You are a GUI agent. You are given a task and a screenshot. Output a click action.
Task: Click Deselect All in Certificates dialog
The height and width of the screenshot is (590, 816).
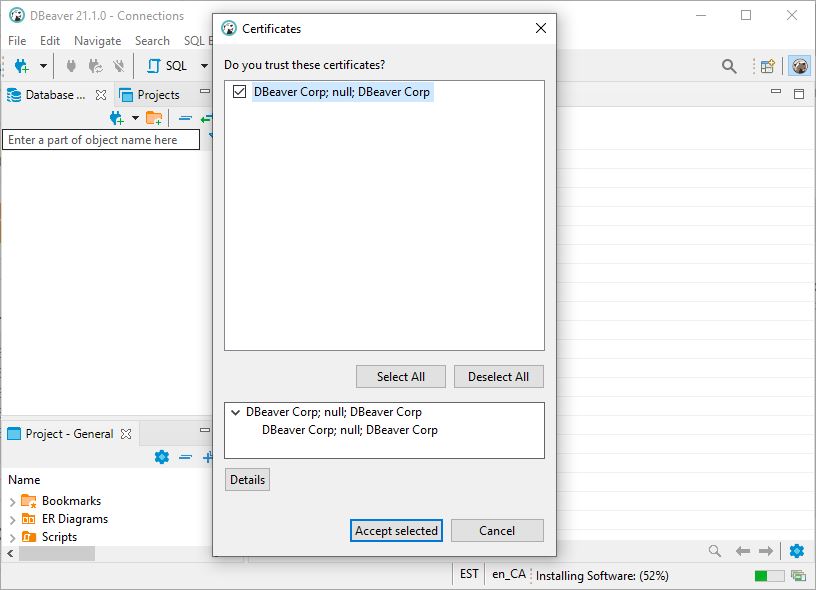click(499, 377)
